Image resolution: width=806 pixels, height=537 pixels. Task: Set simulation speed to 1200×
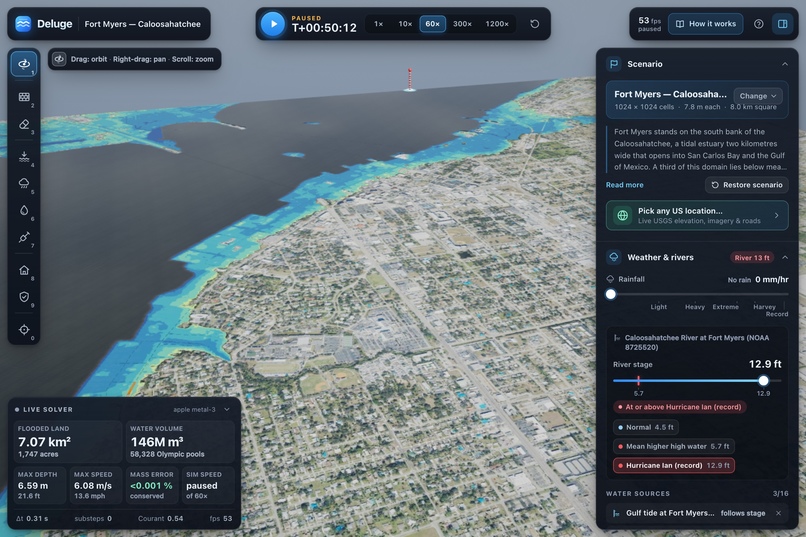(497, 24)
